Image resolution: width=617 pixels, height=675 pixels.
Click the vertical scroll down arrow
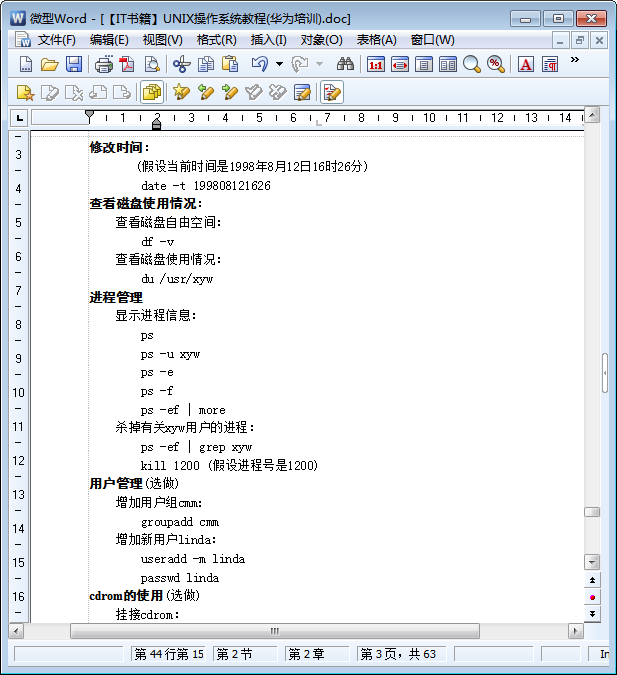click(x=592, y=562)
